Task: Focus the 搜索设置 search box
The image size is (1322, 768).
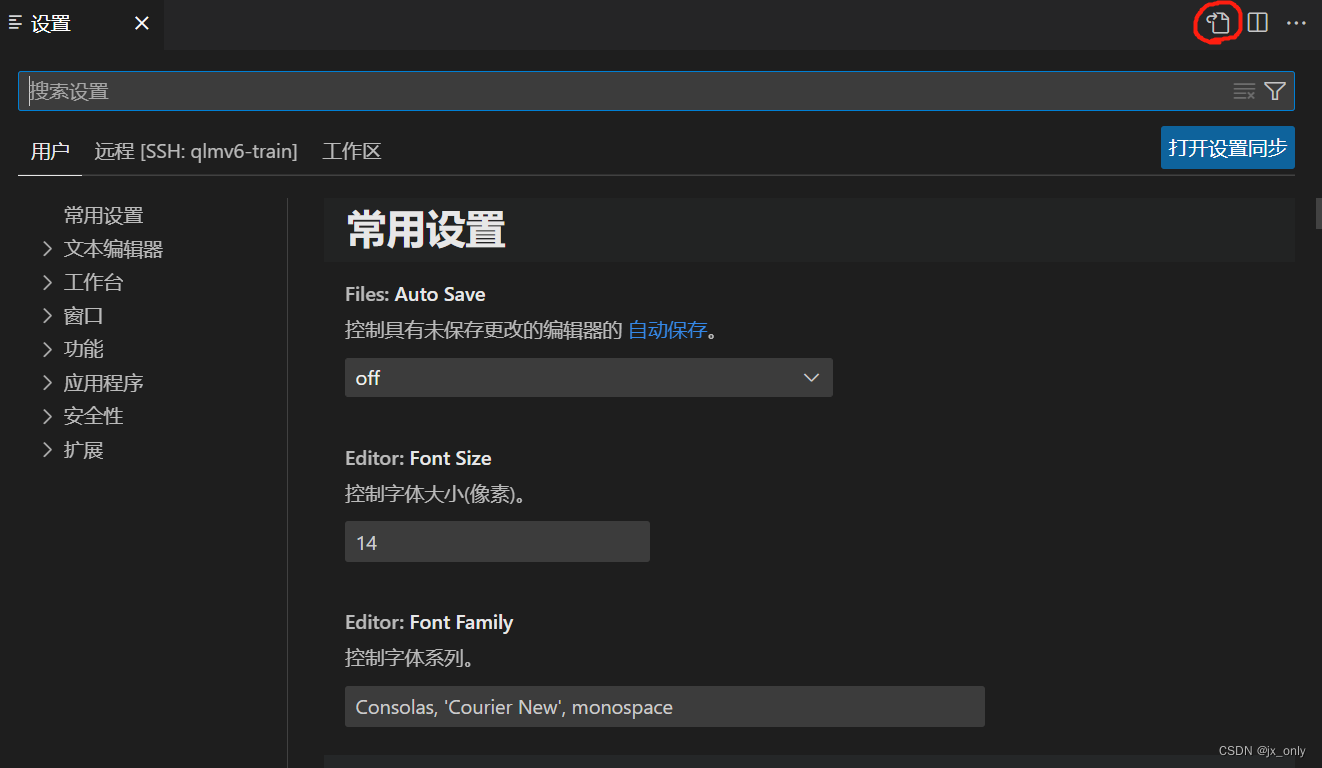Action: pos(656,91)
